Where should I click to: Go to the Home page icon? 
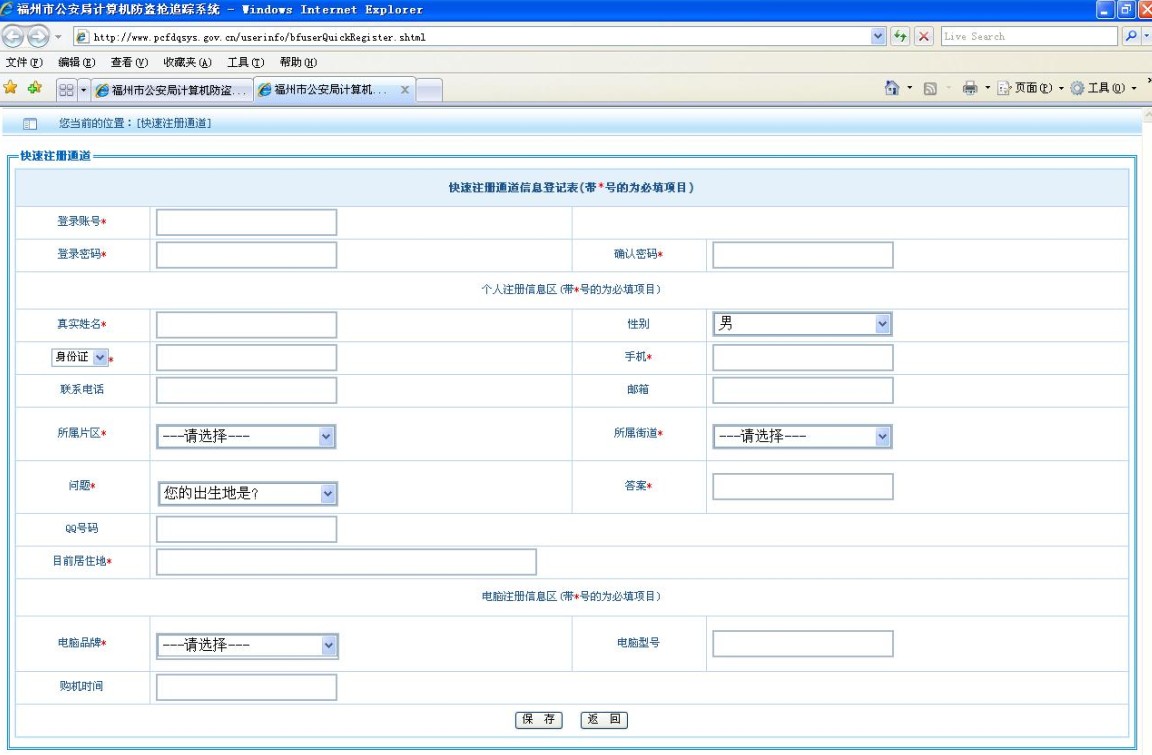[892, 89]
